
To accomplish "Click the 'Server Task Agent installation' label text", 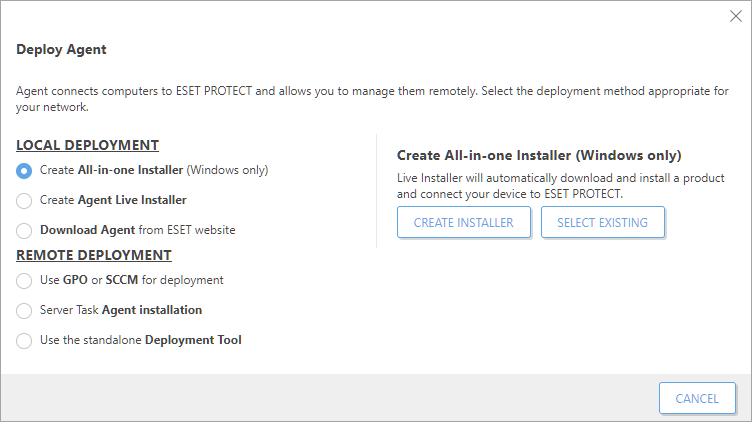I will [x=121, y=310].
